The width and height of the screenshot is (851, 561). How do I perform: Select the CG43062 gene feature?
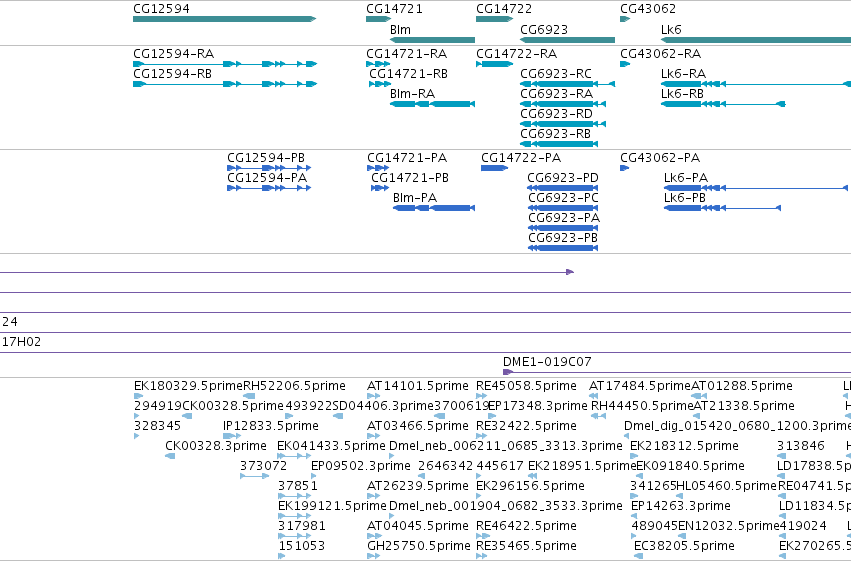pos(625,19)
